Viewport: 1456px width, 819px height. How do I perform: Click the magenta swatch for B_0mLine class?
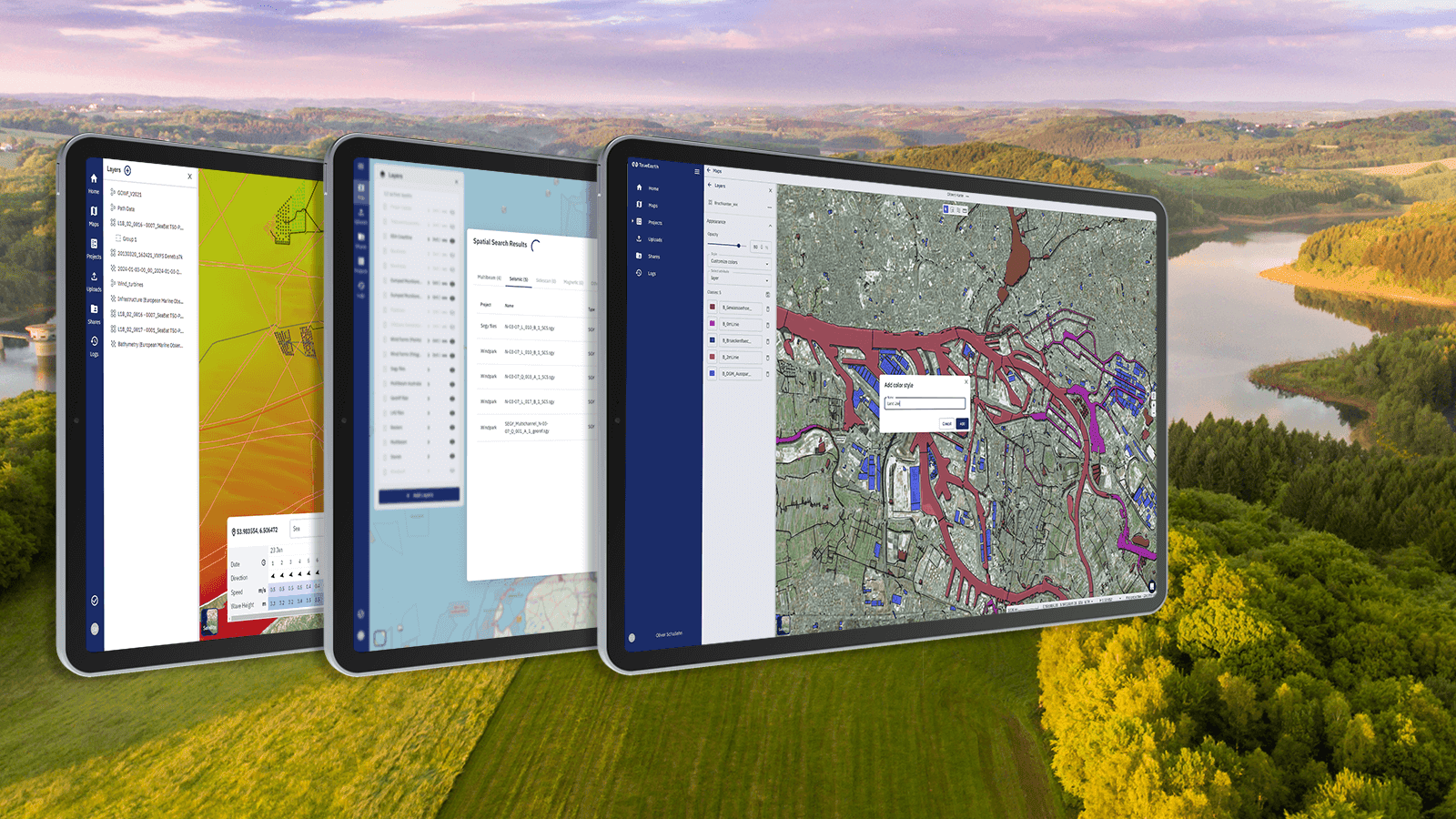pos(712,324)
